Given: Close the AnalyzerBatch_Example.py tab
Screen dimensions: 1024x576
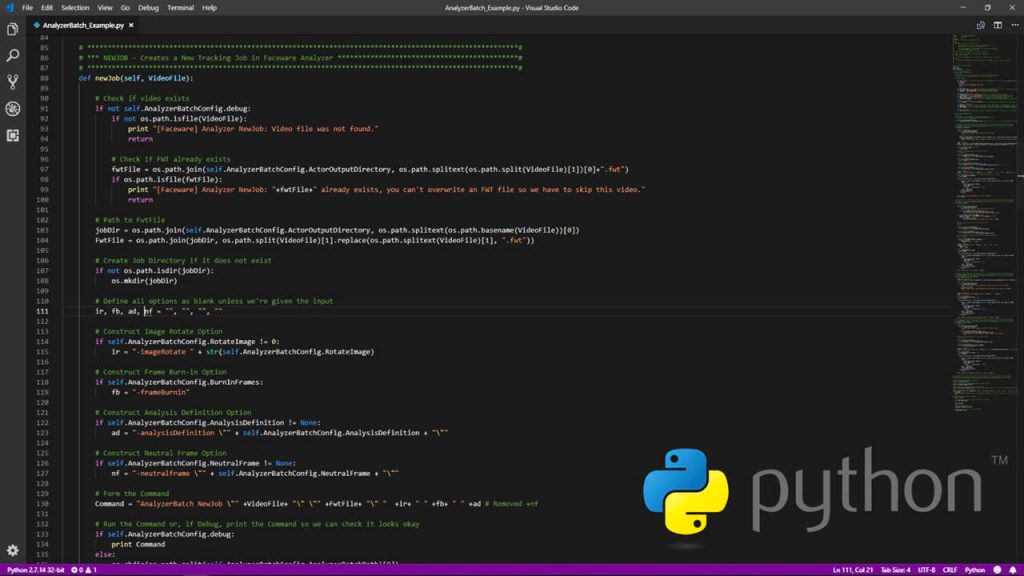Looking at the screenshot, I should [131, 25].
